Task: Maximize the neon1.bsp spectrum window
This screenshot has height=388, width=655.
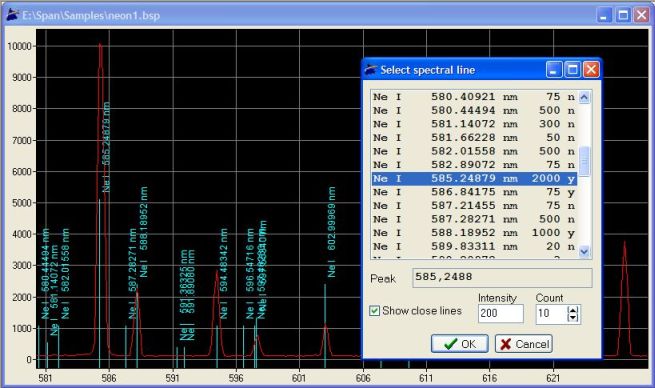Action: [x=623, y=15]
